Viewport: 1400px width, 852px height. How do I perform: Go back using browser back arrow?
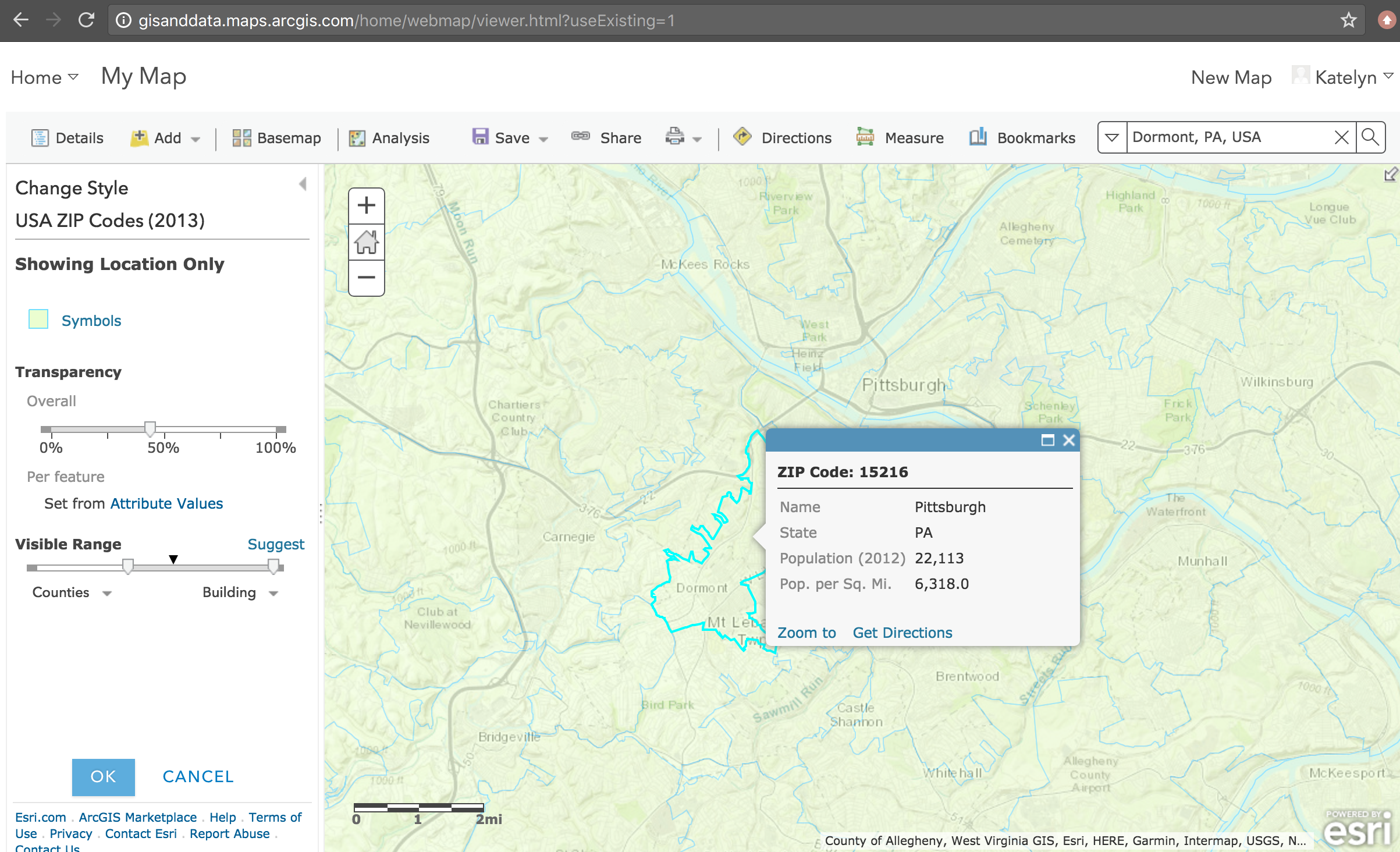pyautogui.click(x=21, y=20)
